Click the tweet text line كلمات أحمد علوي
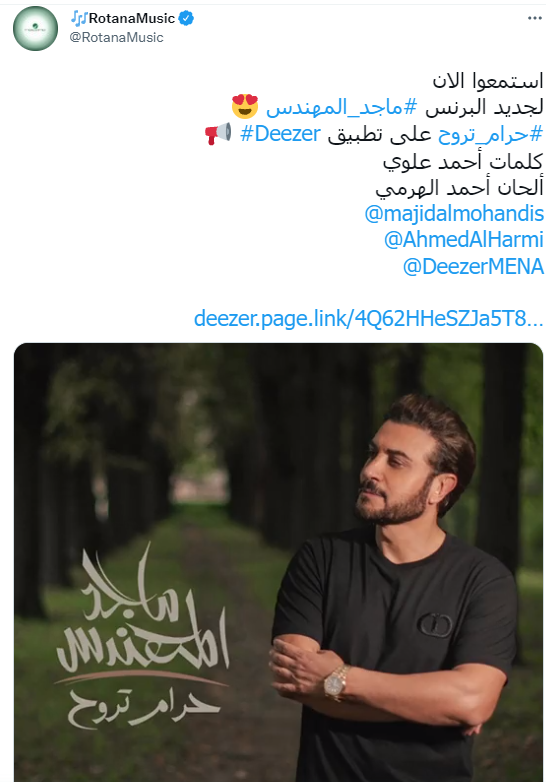 (x=463, y=161)
